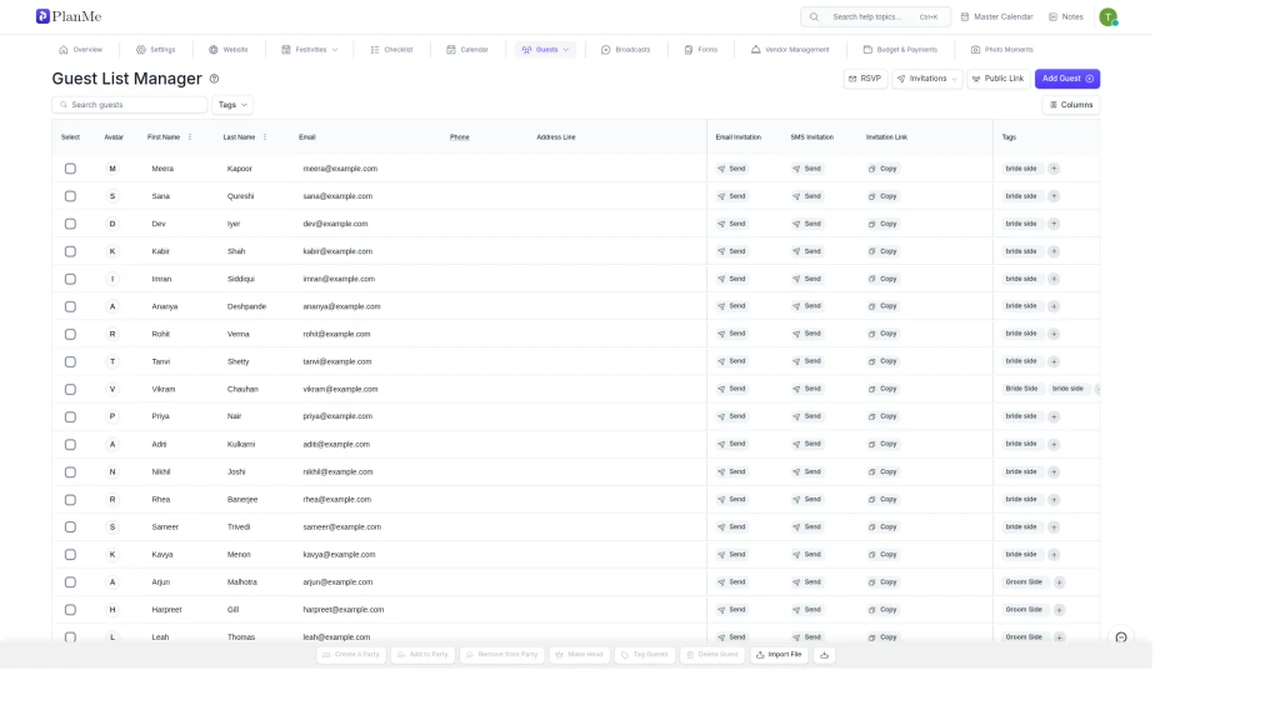
Task: Open the chat support bubble icon
Action: pos(1121,637)
